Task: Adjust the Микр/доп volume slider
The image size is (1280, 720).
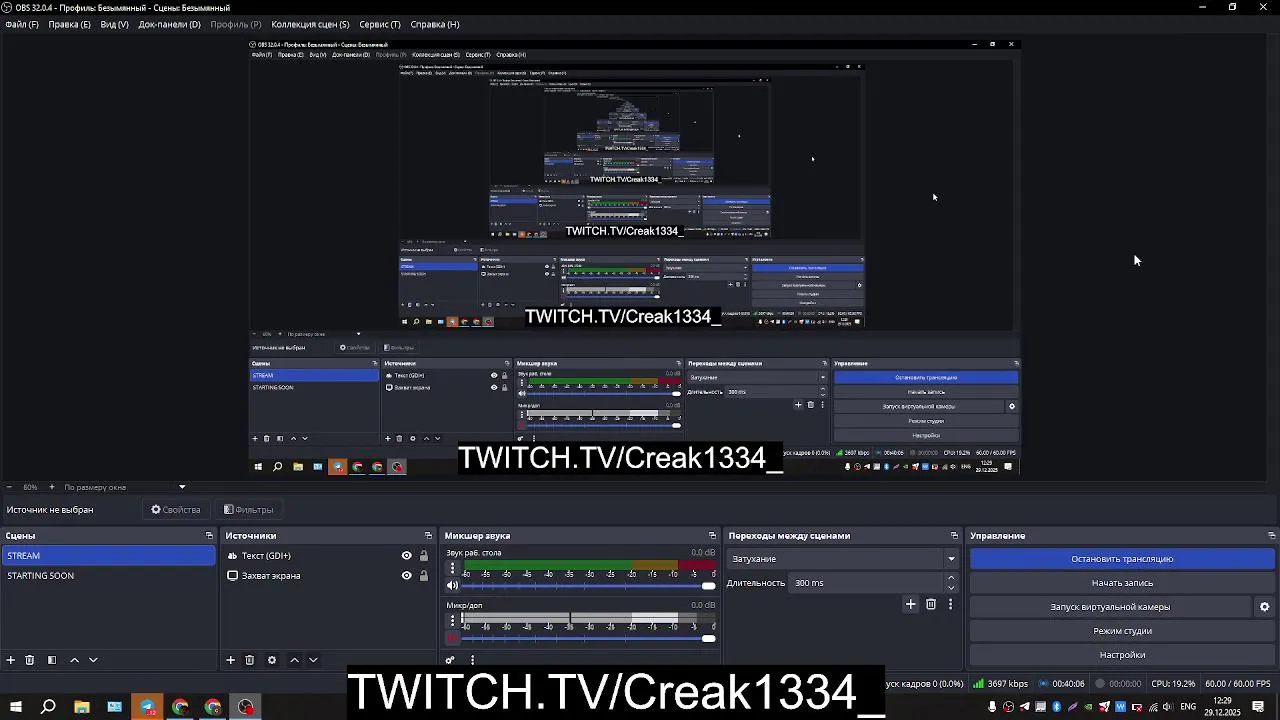Action: (588, 638)
